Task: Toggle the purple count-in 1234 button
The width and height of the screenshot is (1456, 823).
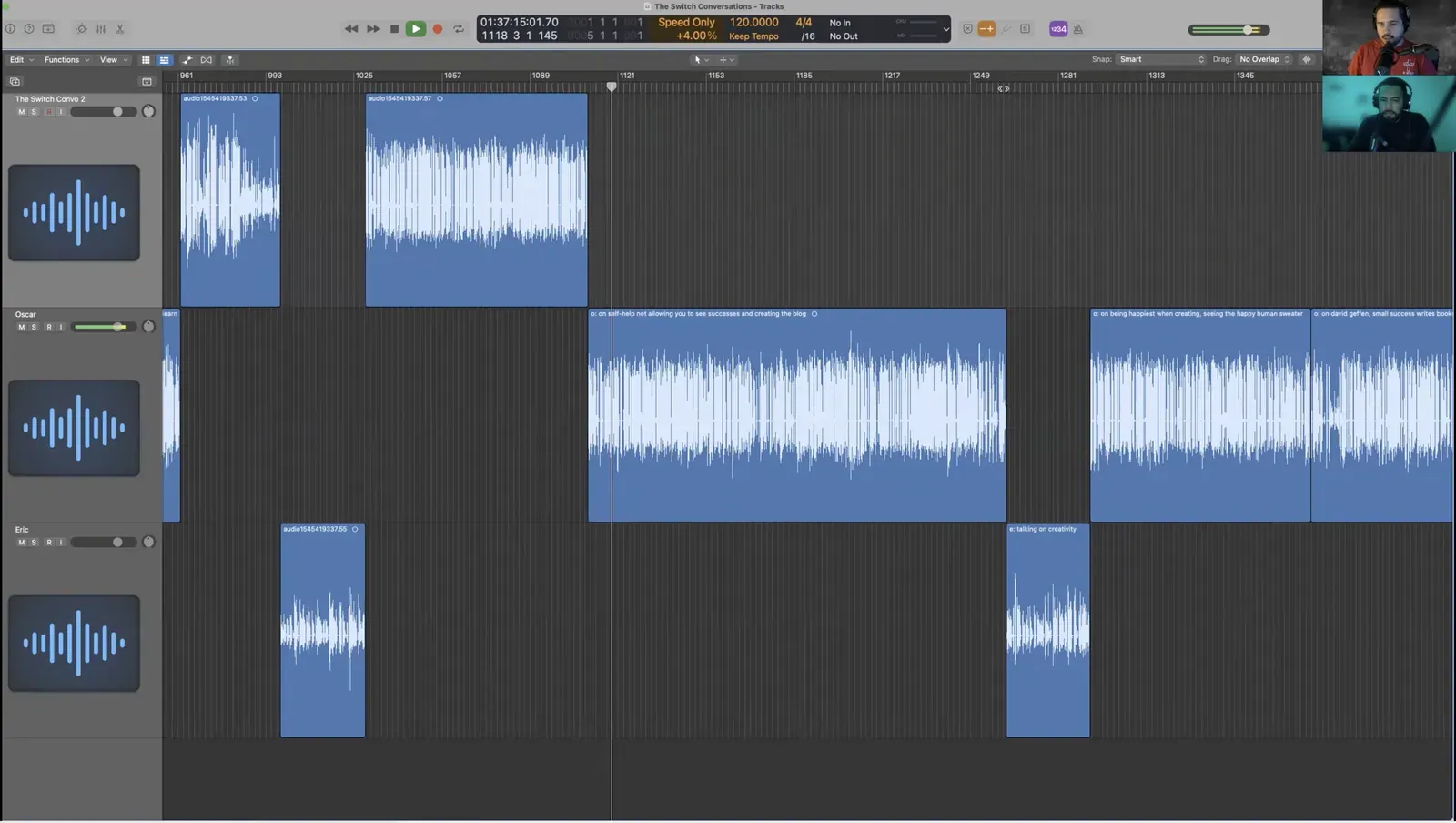Action: click(1058, 29)
